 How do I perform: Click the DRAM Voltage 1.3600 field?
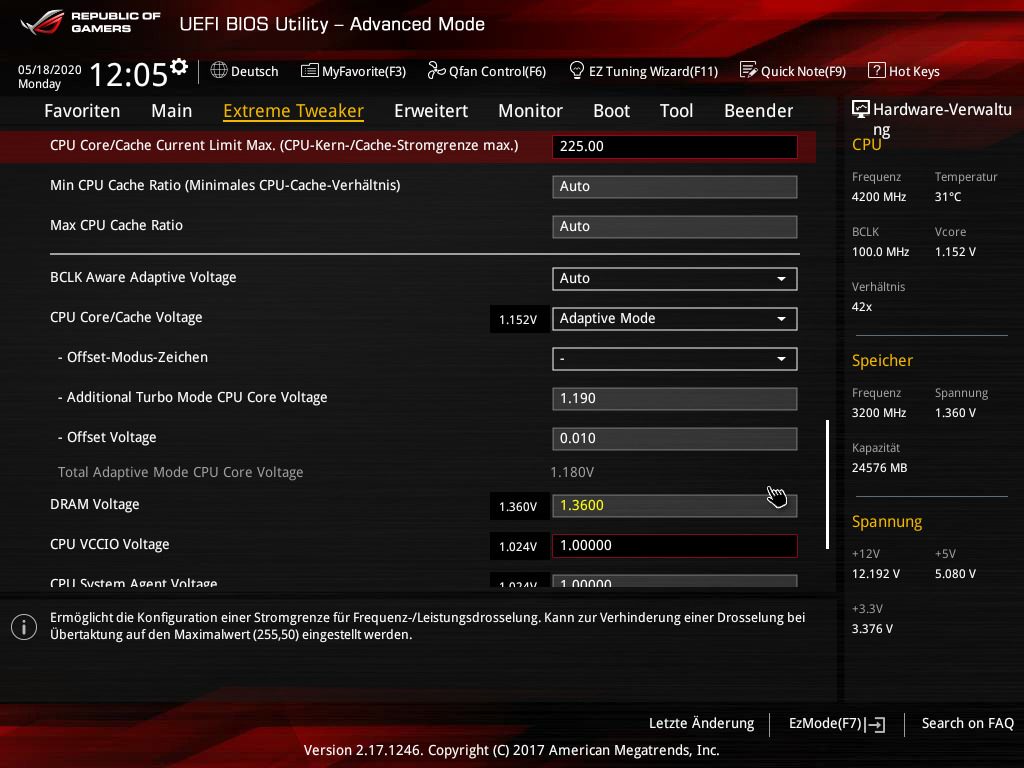coord(675,505)
